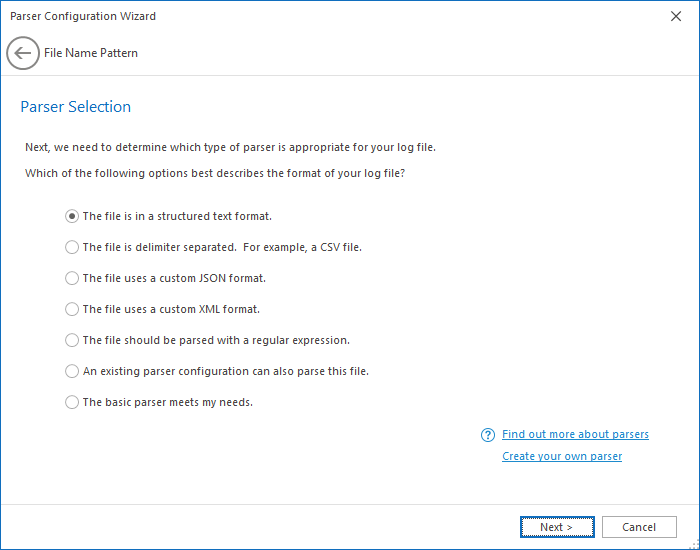Click the File Name Pattern step label
This screenshot has width=700, height=550.
[91, 53]
